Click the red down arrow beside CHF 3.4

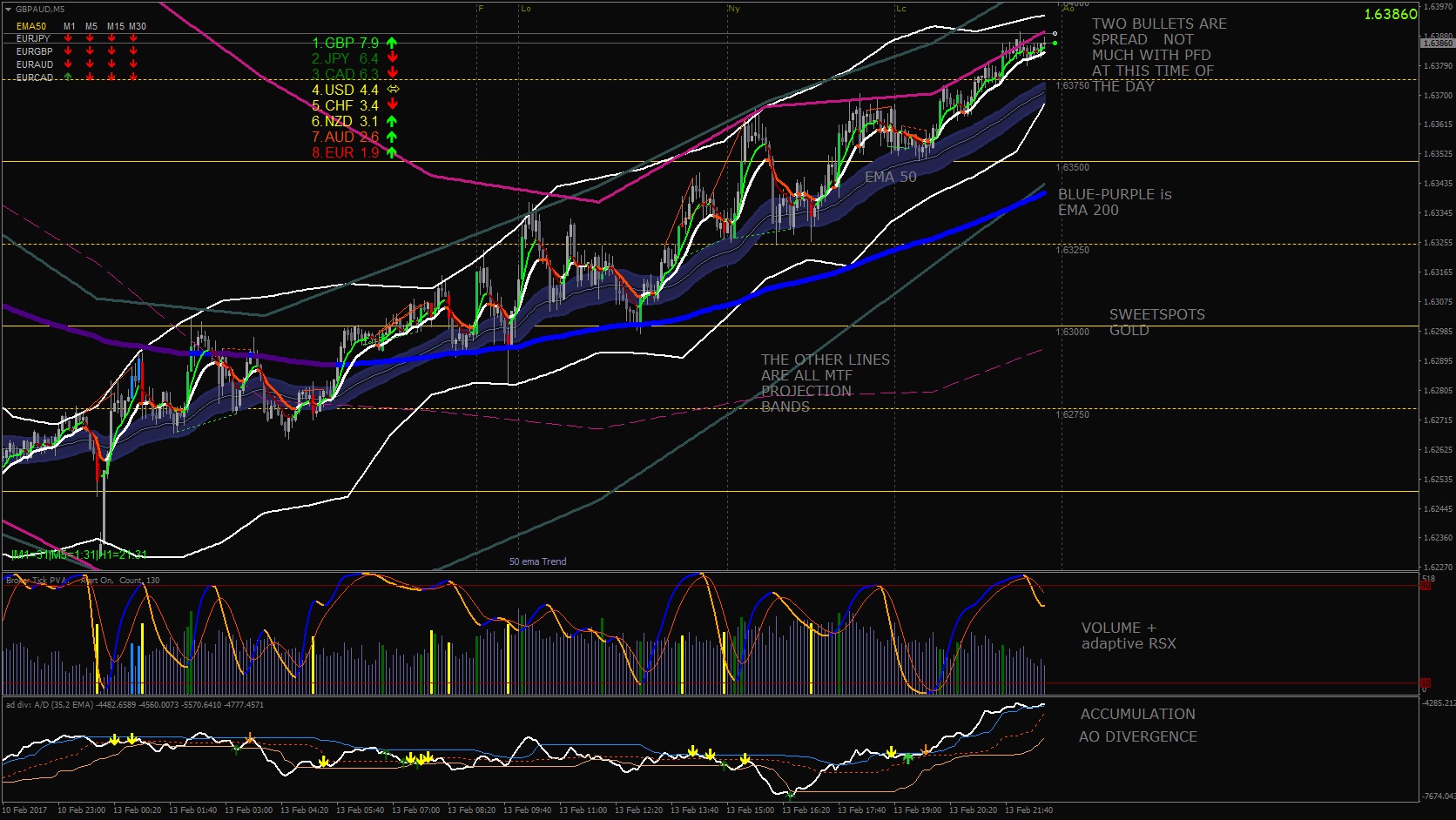393,105
